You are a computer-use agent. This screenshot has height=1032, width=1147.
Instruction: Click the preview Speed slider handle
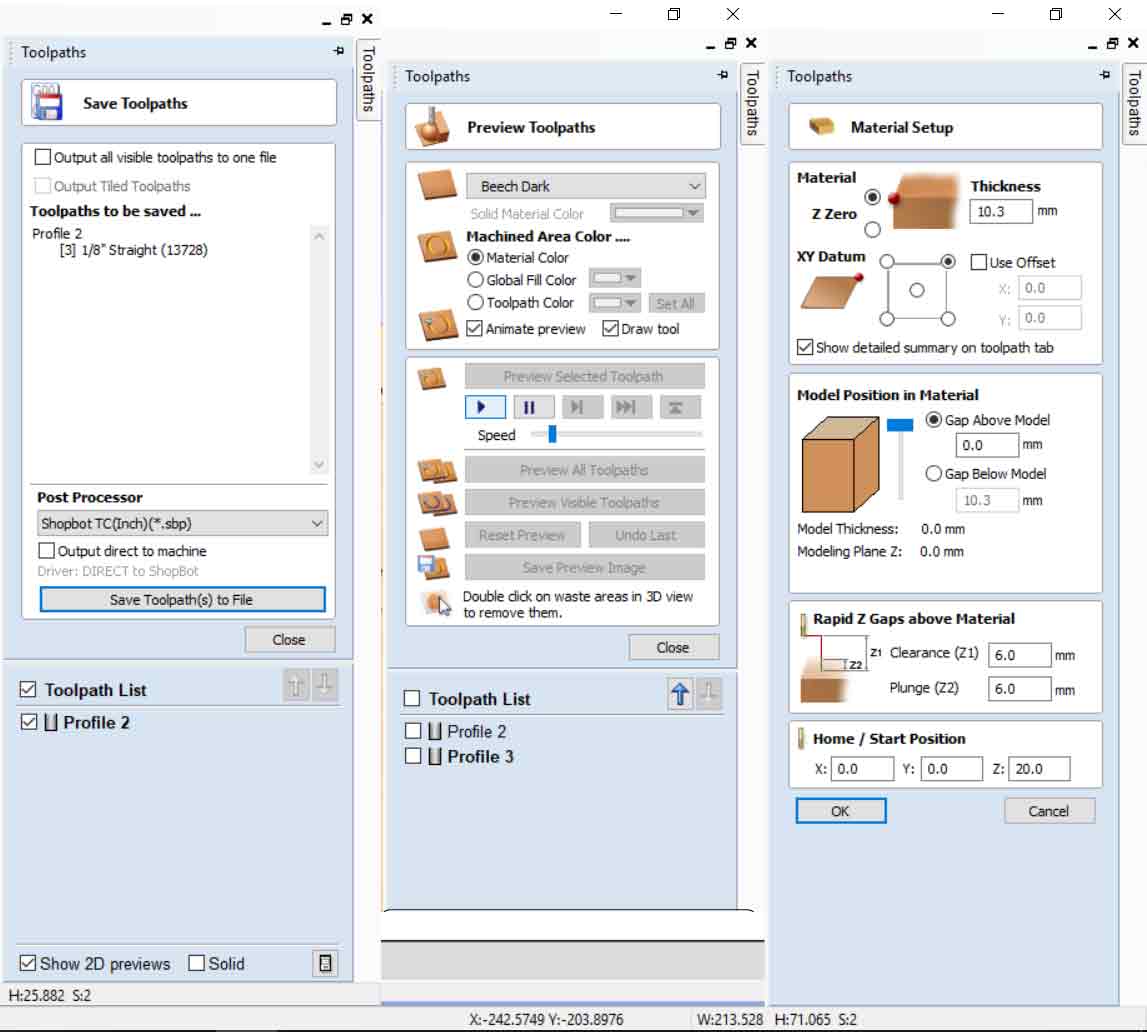[552, 434]
